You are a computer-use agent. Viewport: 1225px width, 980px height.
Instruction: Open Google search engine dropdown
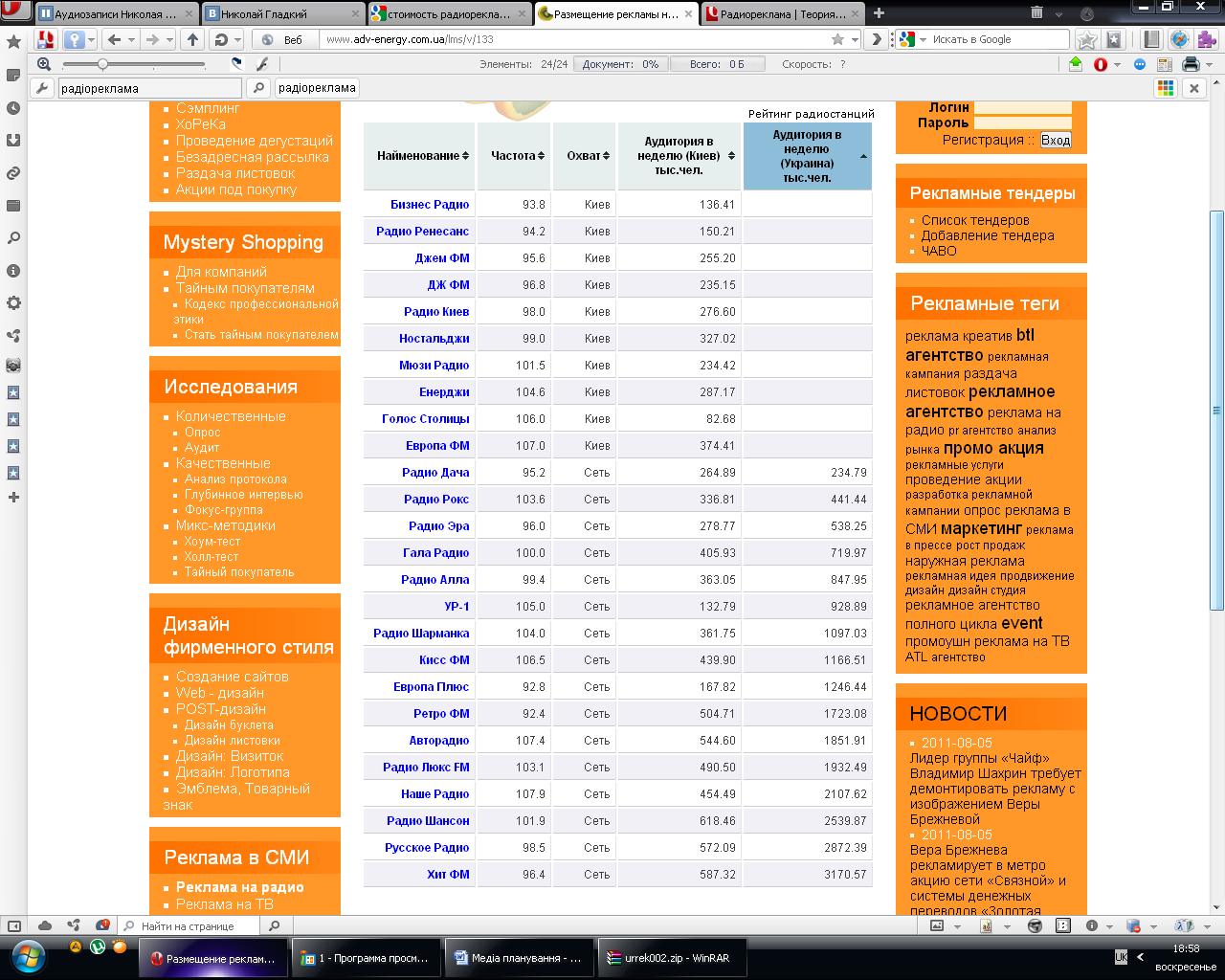pyautogui.click(x=924, y=39)
